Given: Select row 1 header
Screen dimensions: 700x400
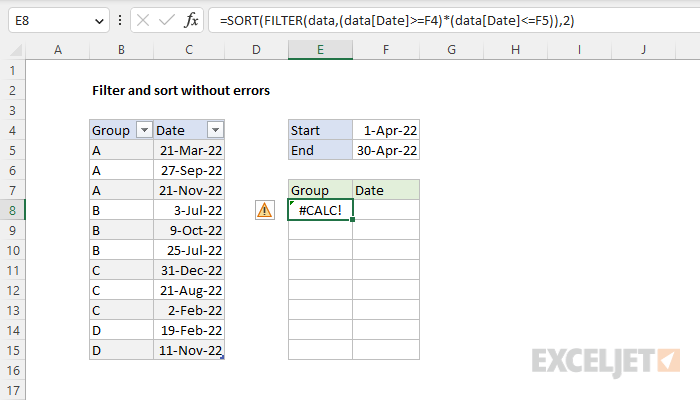Looking at the screenshot, I should click(12, 70).
